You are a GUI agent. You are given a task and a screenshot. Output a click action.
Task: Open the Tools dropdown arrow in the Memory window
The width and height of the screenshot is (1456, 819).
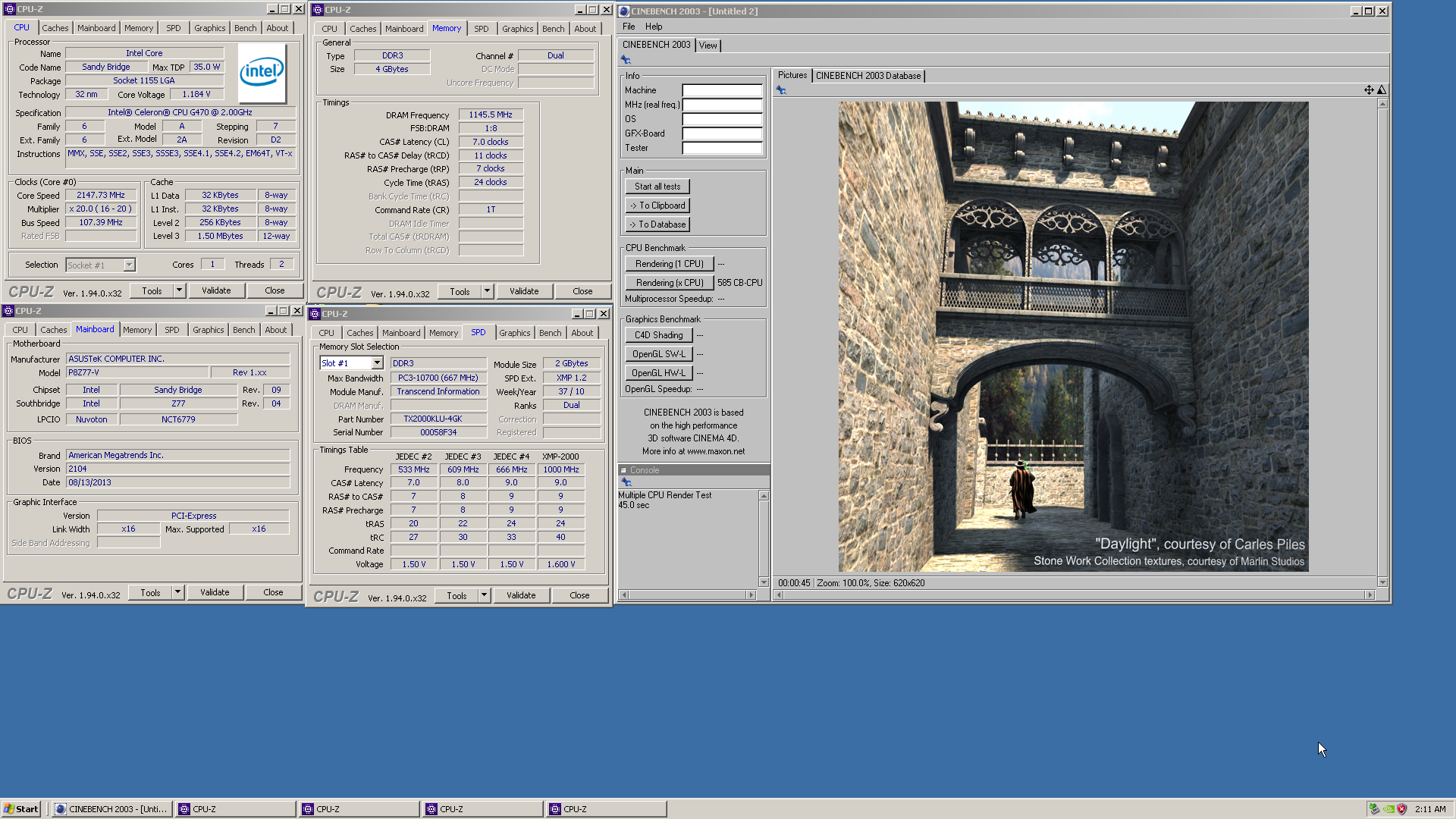(x=487, y=291)
